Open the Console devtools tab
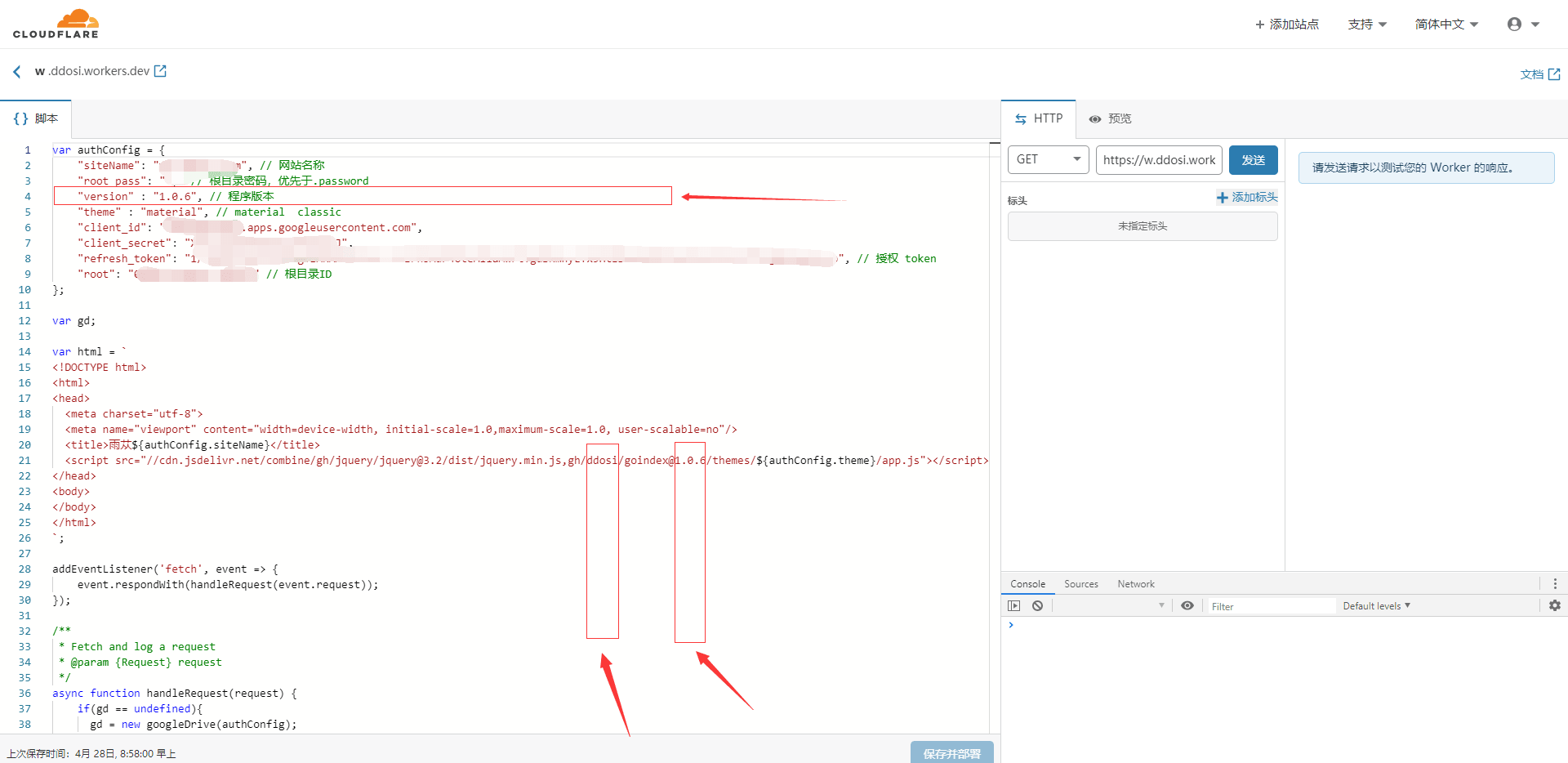This screenshot has height=763, width=1568. point(1027,584)
